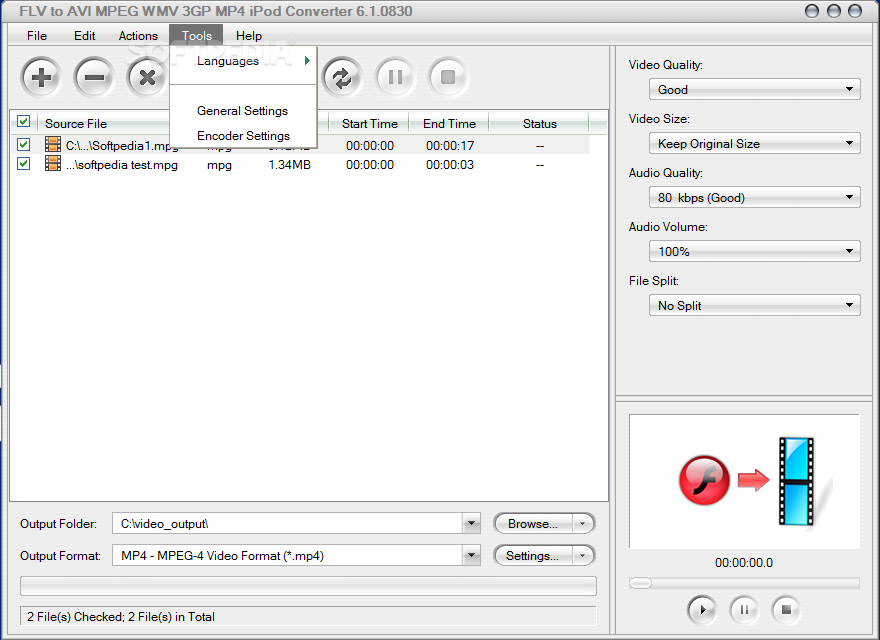Image resolution: width=880 pixels, height=640 pixels.
Task: Close the open Tools menu
Action: pos(196,35)
